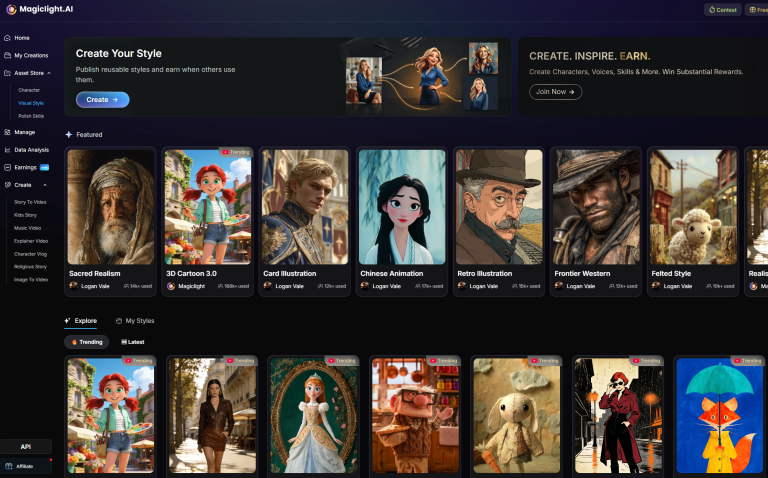This screenshot has width=768, height=478.
Task: Click Logan Vale avatar under Felted Style
Action: point(655,286)
